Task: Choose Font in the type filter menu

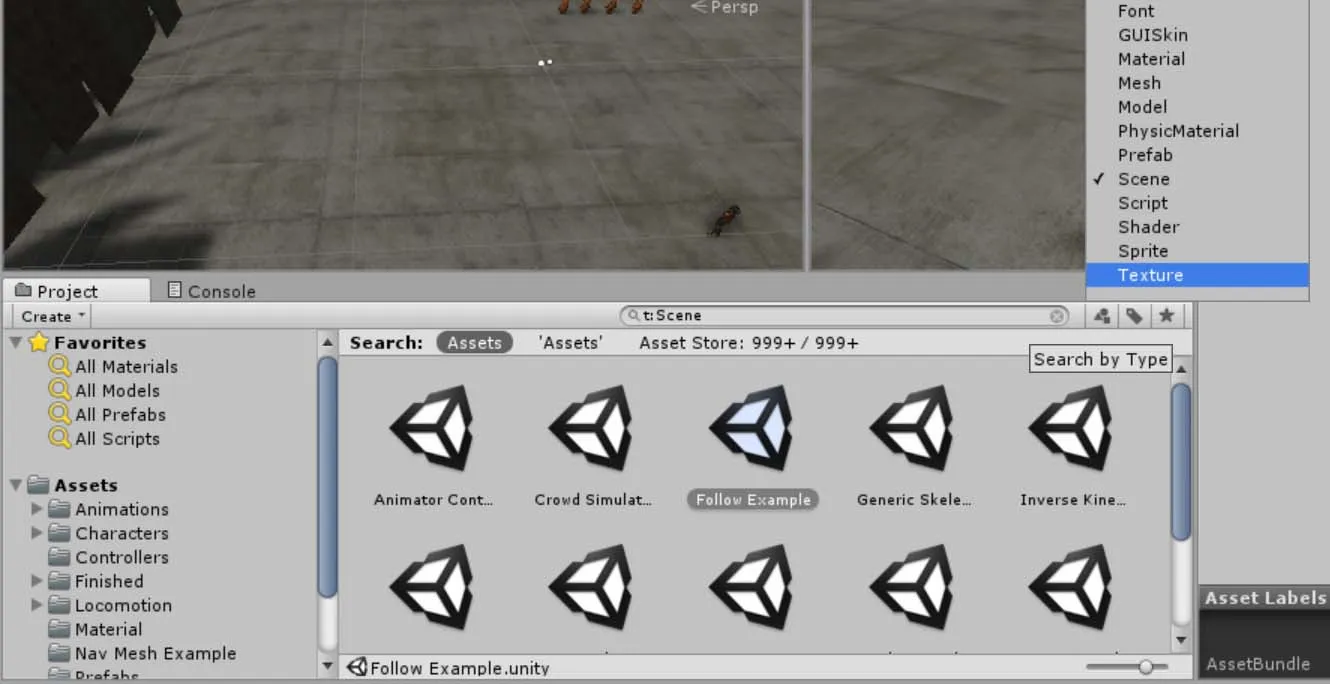Action: [1197, 11]
